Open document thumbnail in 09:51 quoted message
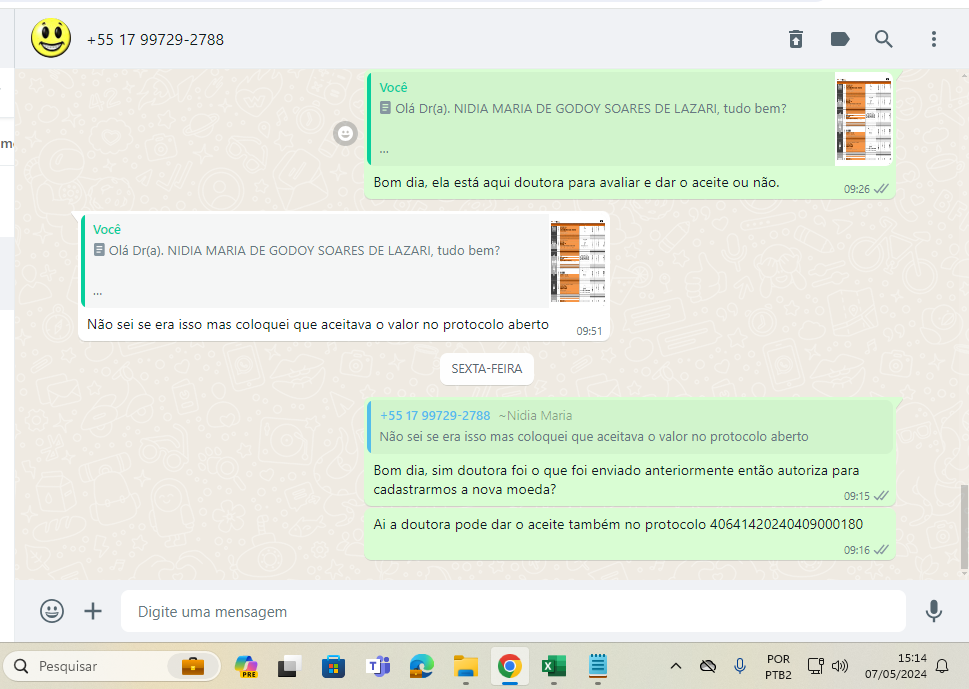 578,261
